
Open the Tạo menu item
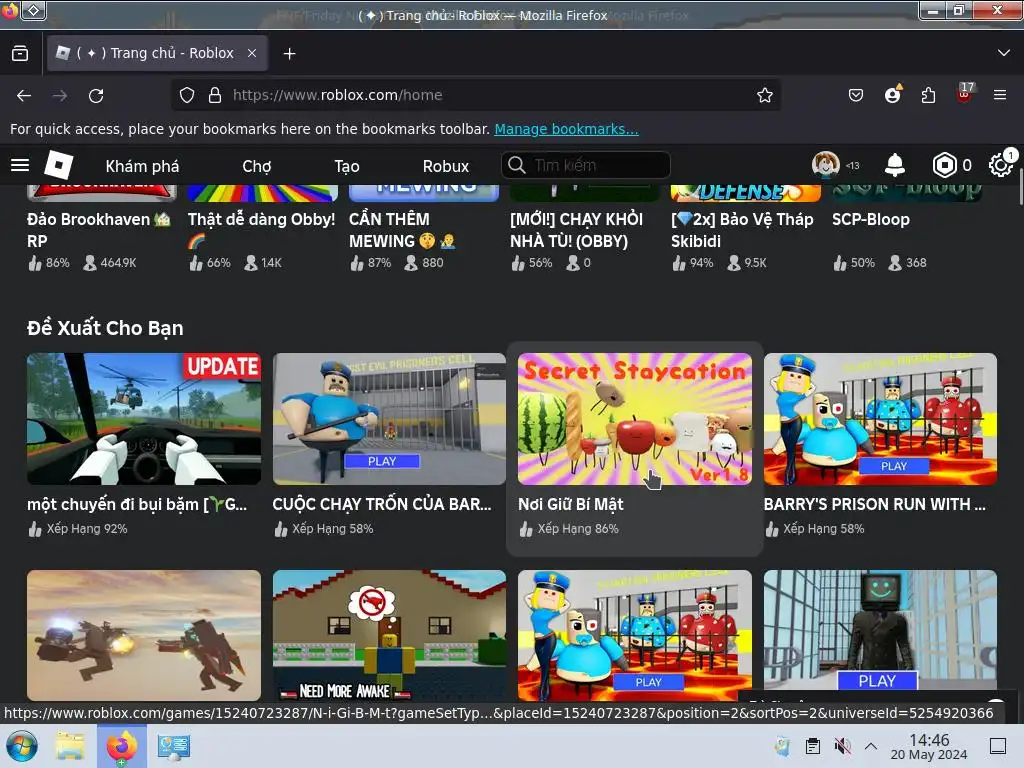point(347,166)
